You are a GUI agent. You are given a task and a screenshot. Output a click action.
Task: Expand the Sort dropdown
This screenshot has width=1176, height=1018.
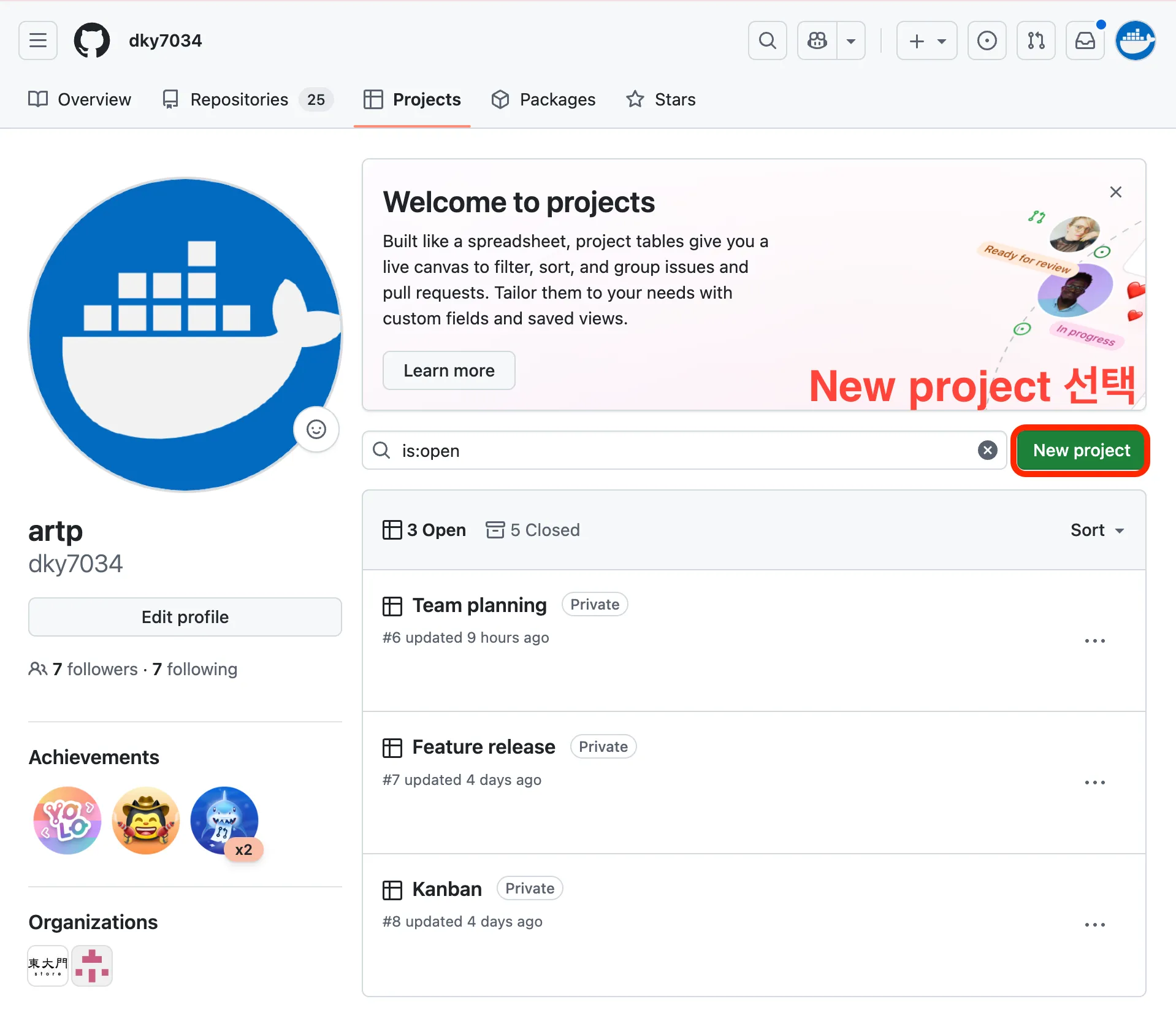pos(1097,530)
